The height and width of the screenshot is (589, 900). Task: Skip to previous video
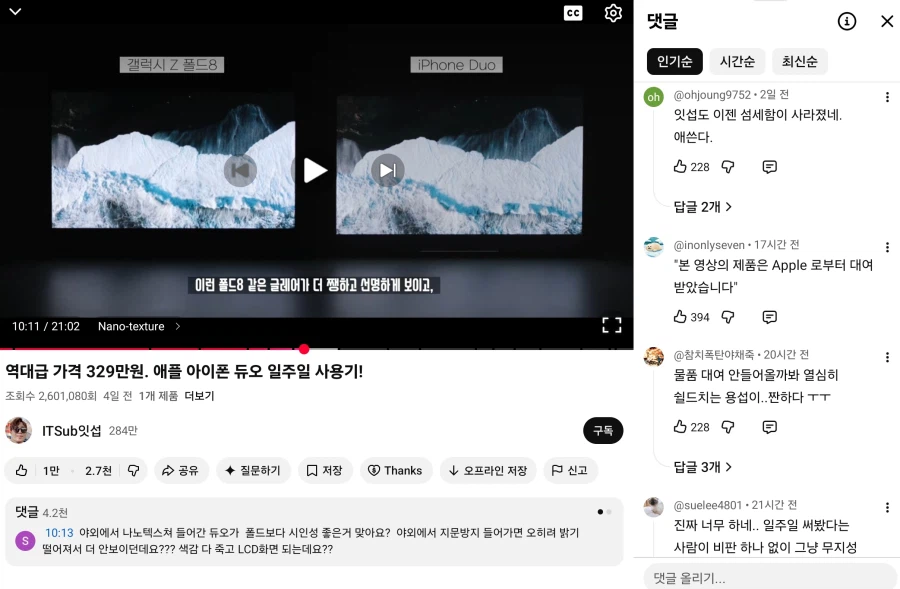pyautogui.click(x=240, y=170)
